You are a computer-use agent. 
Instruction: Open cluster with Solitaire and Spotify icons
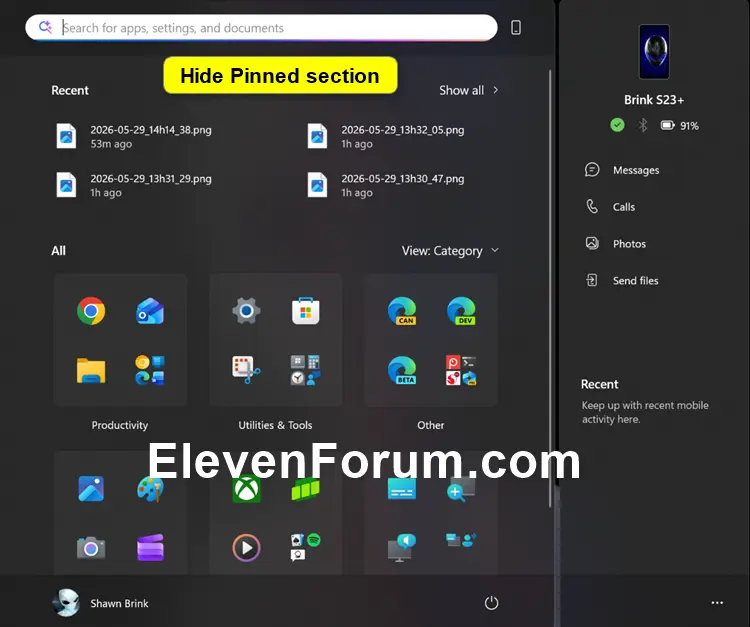[x=306, y=547]
